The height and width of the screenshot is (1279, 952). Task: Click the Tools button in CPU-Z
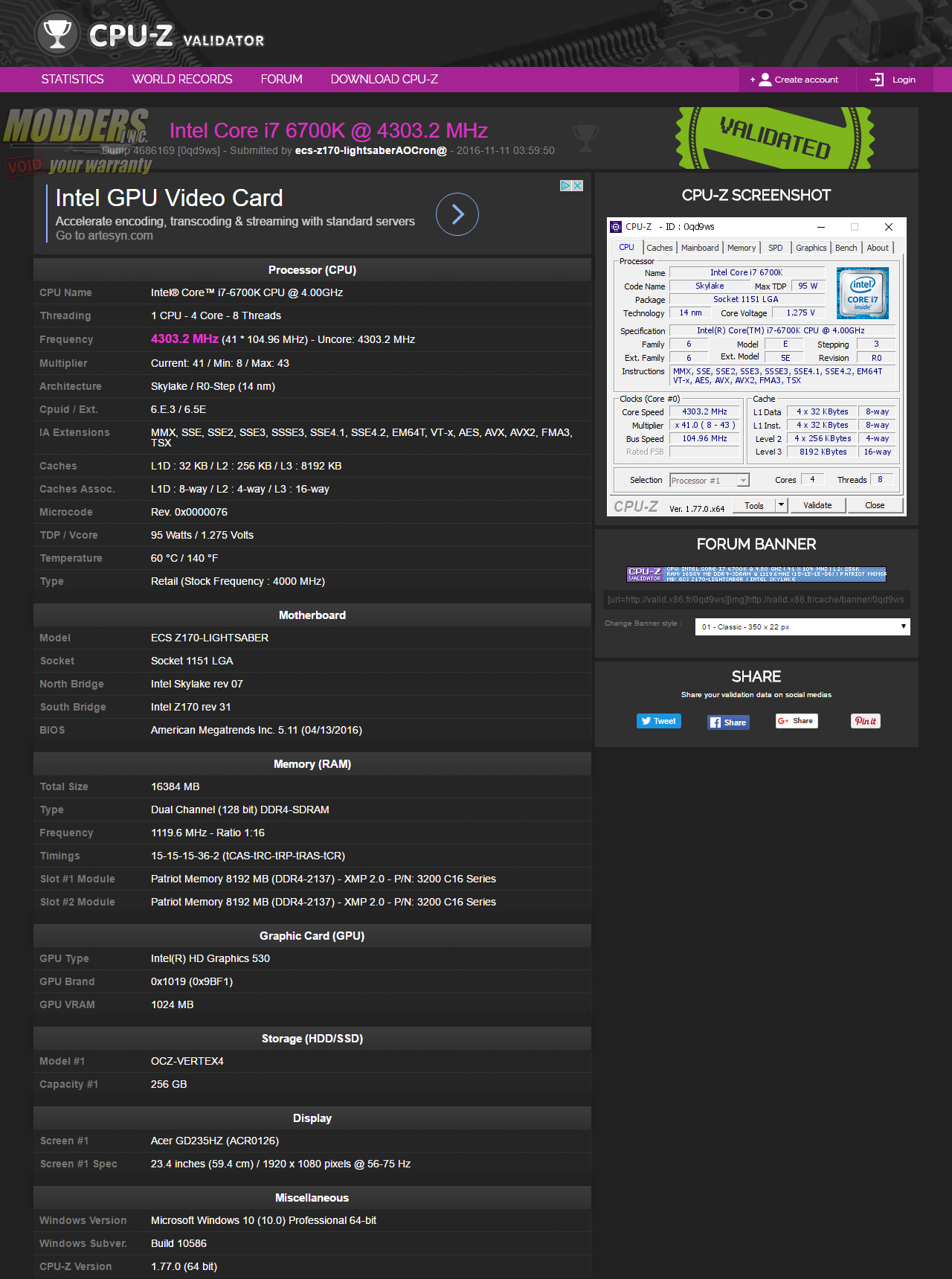point(754,505)
